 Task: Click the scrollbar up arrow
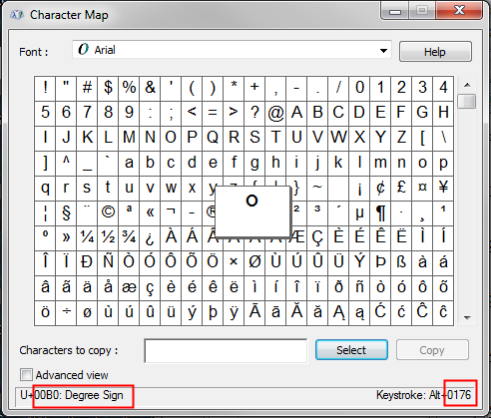pyautogui.click(x=467, y=85)
